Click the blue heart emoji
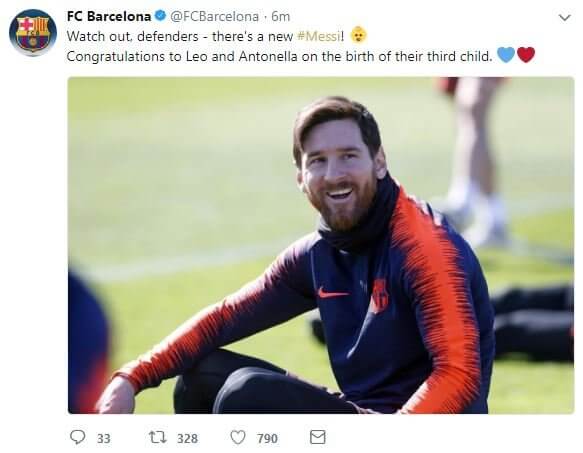This screenshot has width=583, height=453. click(506, 55)
